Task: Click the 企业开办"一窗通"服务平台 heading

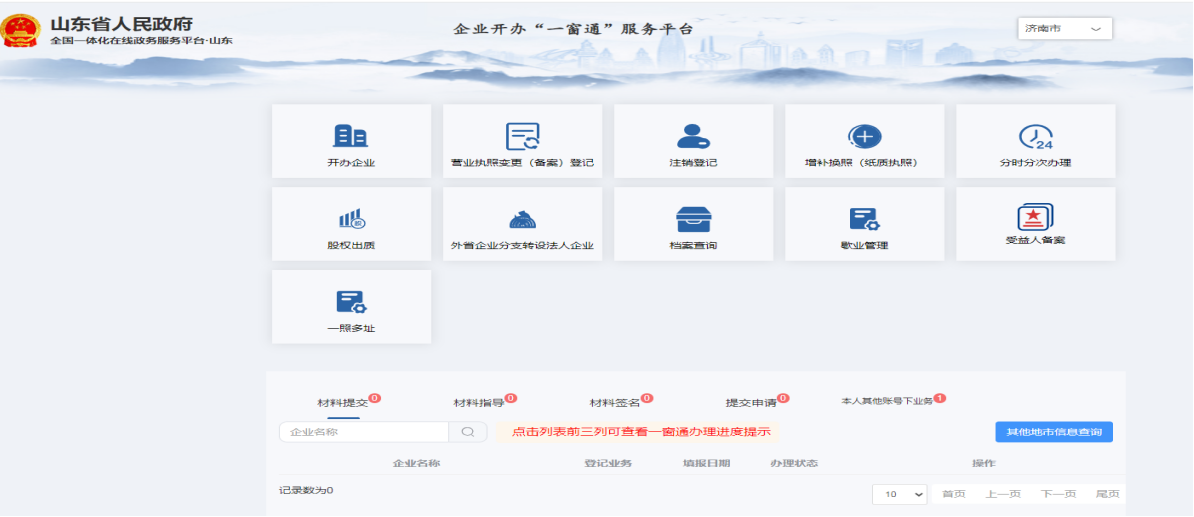Action: tap(573, 30)
